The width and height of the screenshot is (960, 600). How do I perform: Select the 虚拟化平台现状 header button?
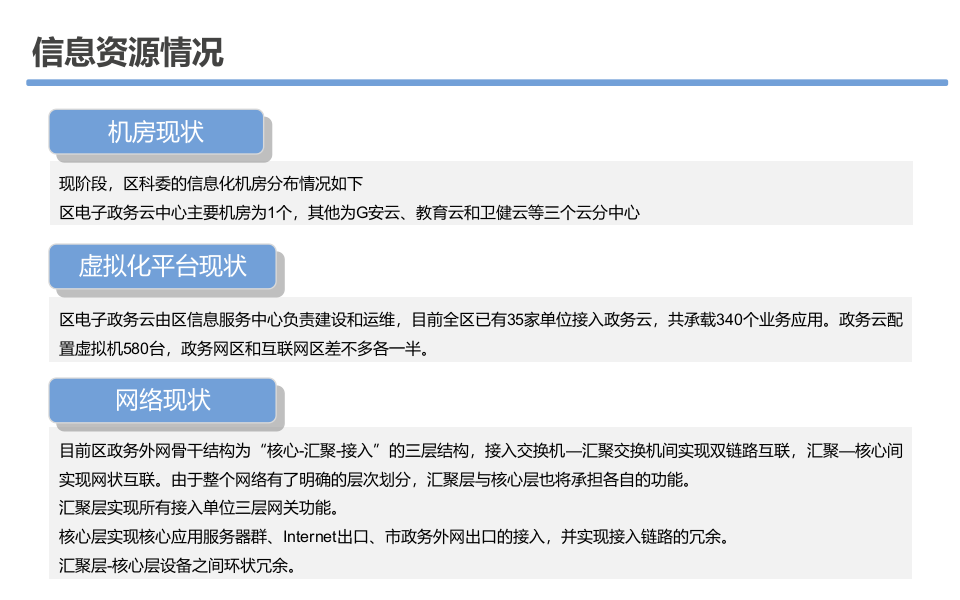162,266
